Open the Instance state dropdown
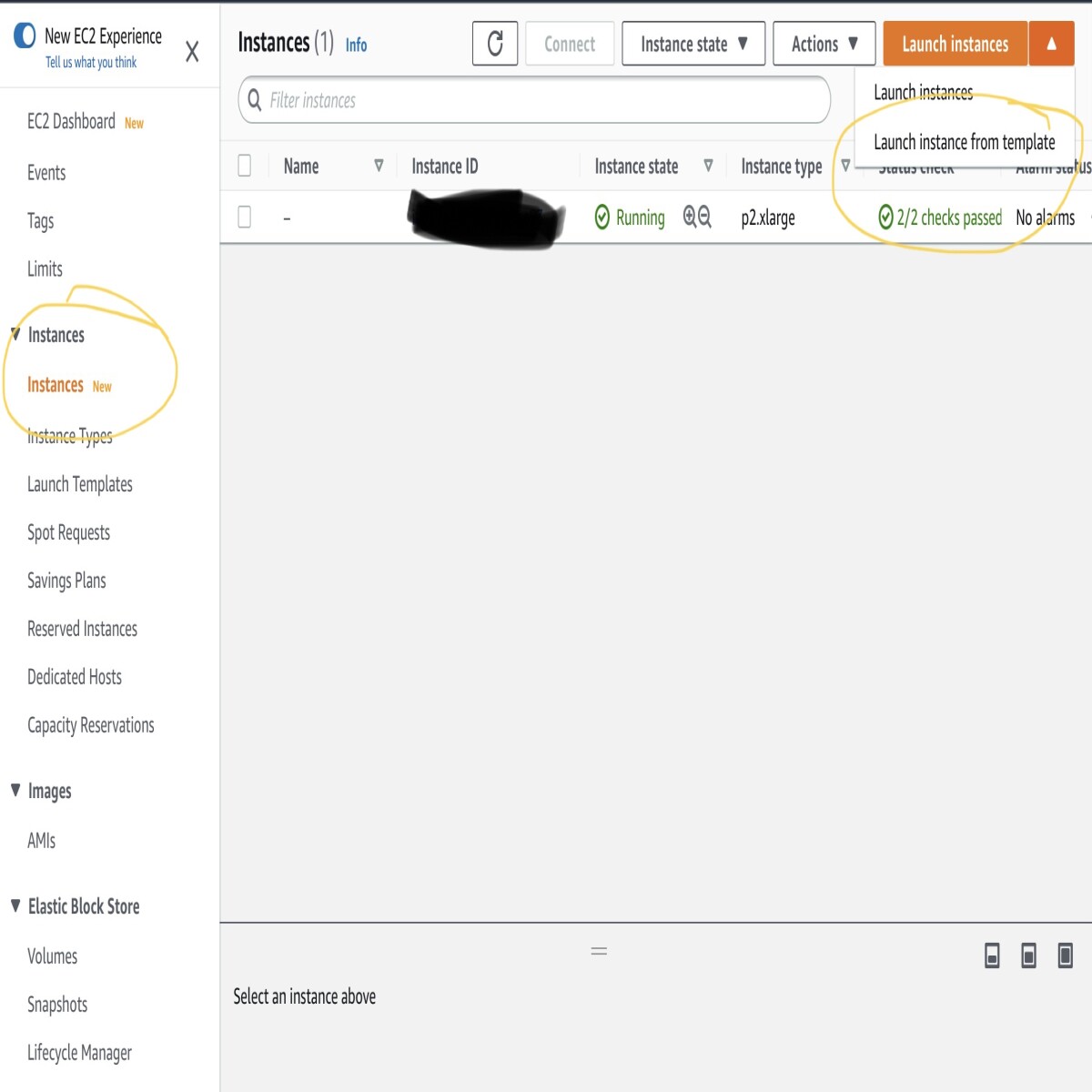 (693, 44)
